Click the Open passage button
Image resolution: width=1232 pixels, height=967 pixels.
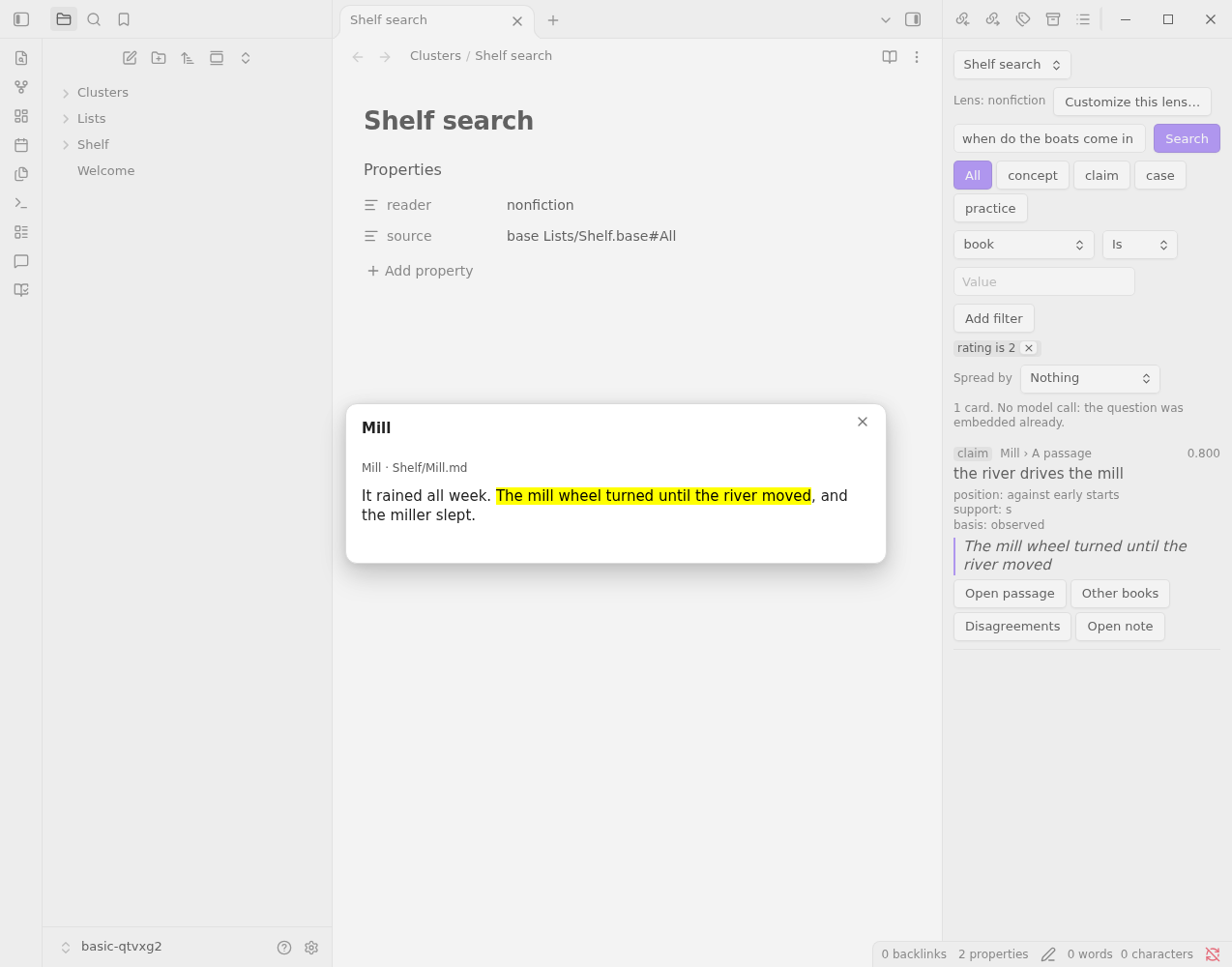pos(1010,594)
